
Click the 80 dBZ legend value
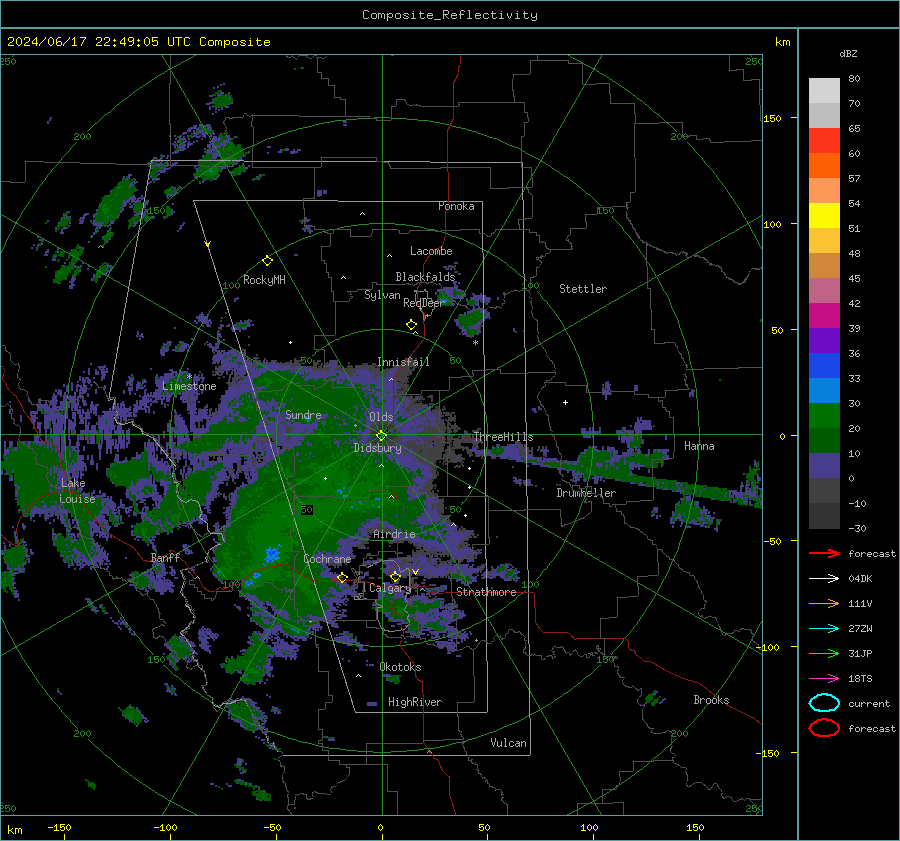854,79
